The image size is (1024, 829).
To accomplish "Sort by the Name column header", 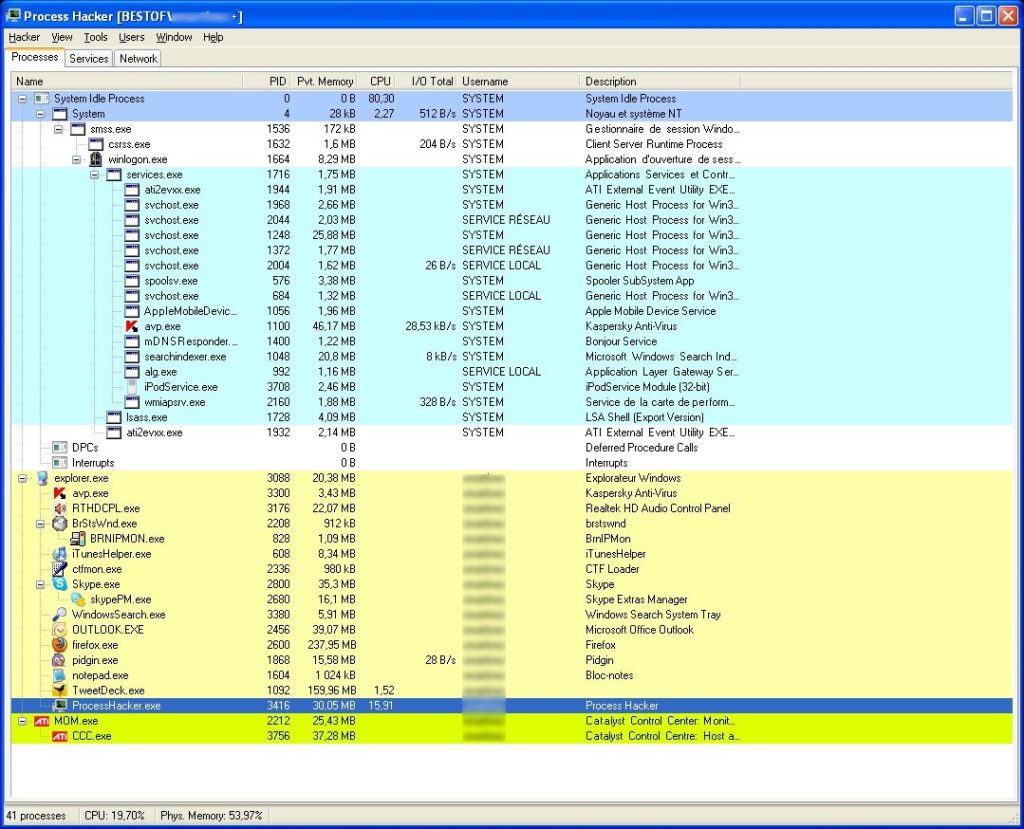I will coord(127,81).
